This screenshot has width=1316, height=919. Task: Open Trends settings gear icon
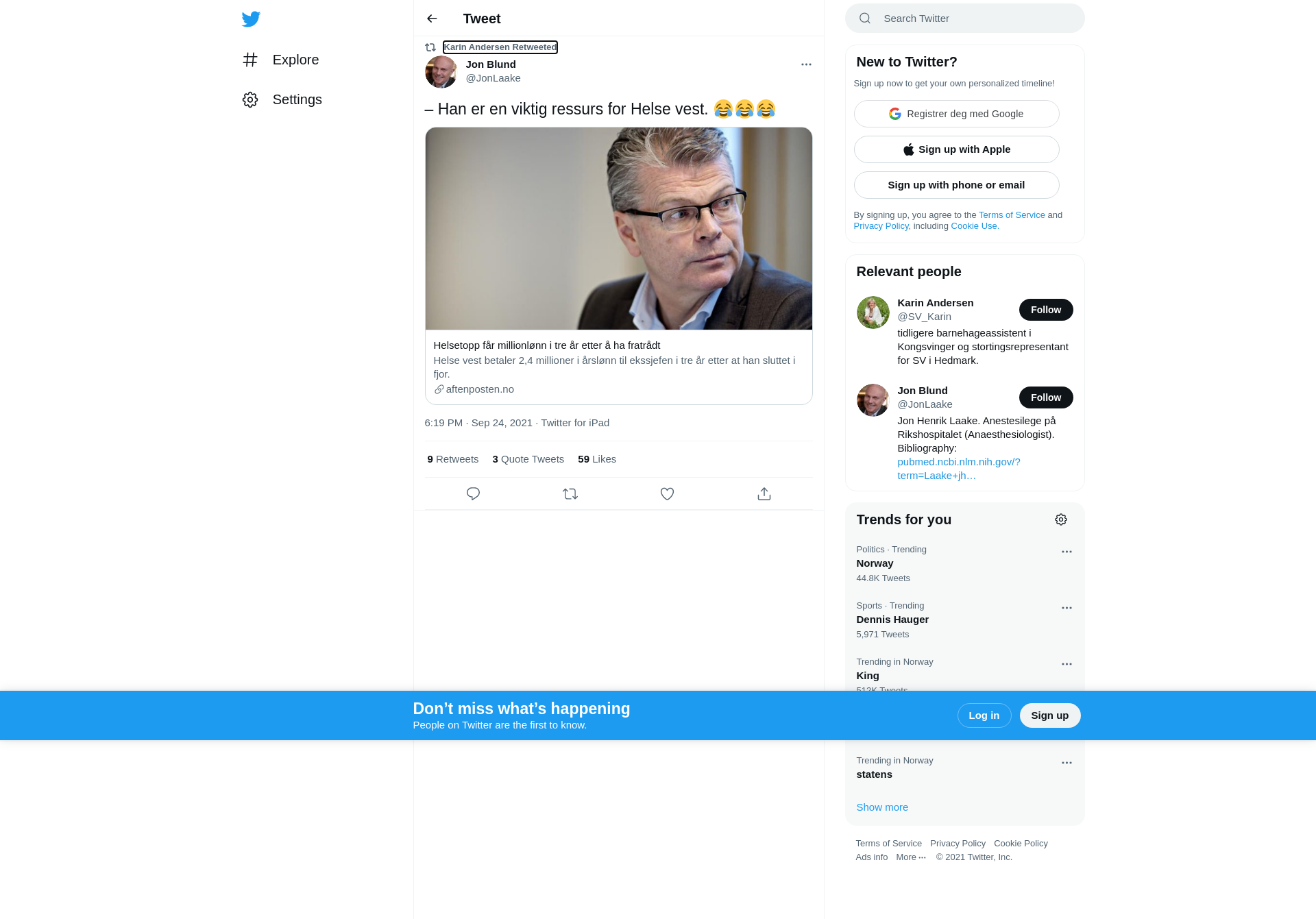coord(1061,519)
